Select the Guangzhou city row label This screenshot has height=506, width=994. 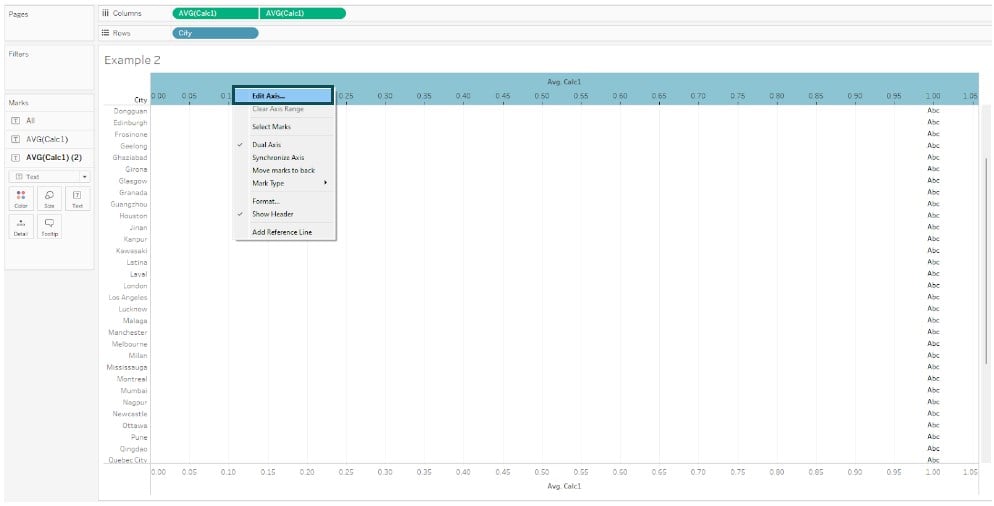[x=129, y=204]
